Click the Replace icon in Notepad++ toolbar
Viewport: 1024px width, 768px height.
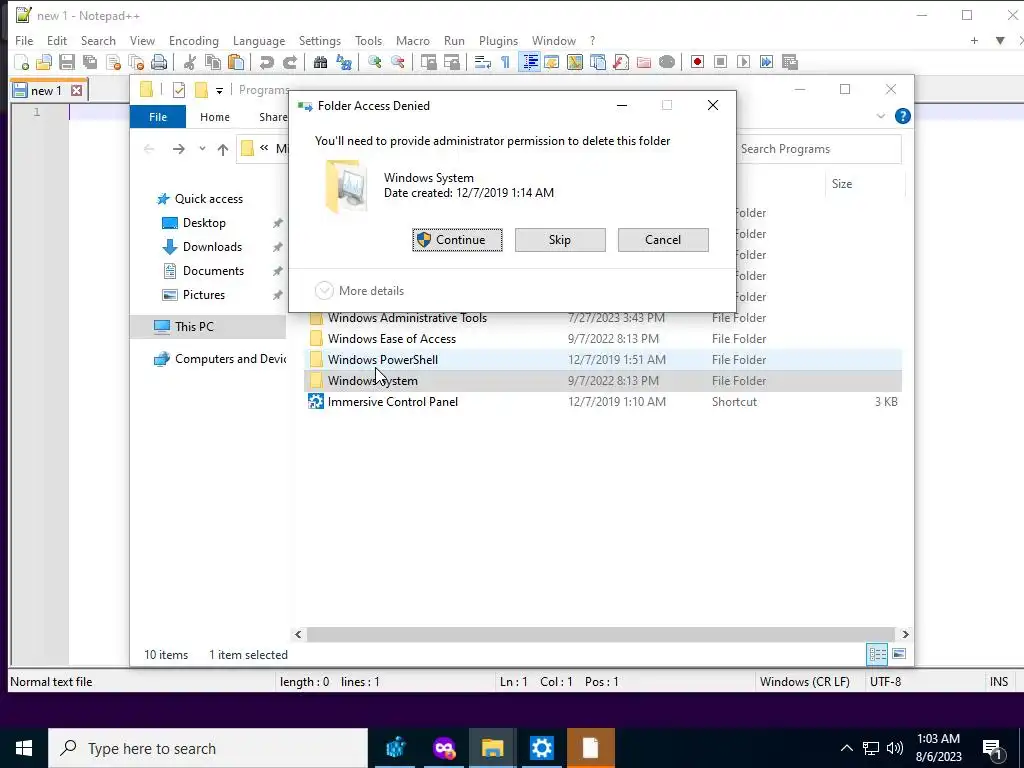(344, 62)
